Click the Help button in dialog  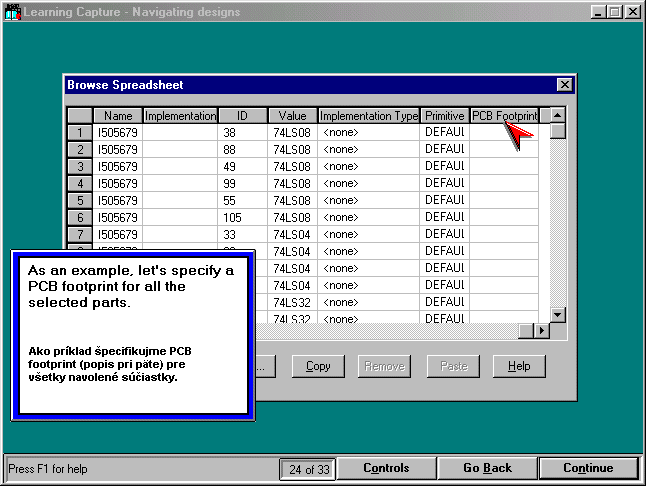click(518, 366)
